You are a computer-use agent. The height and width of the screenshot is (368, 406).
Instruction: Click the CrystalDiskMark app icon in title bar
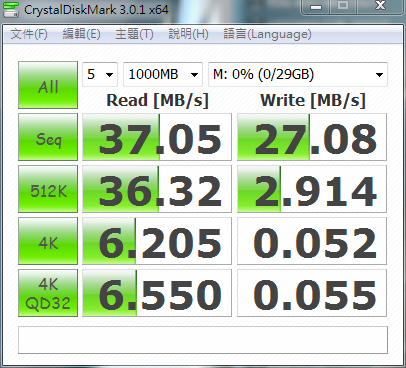(x=11, y=9)
